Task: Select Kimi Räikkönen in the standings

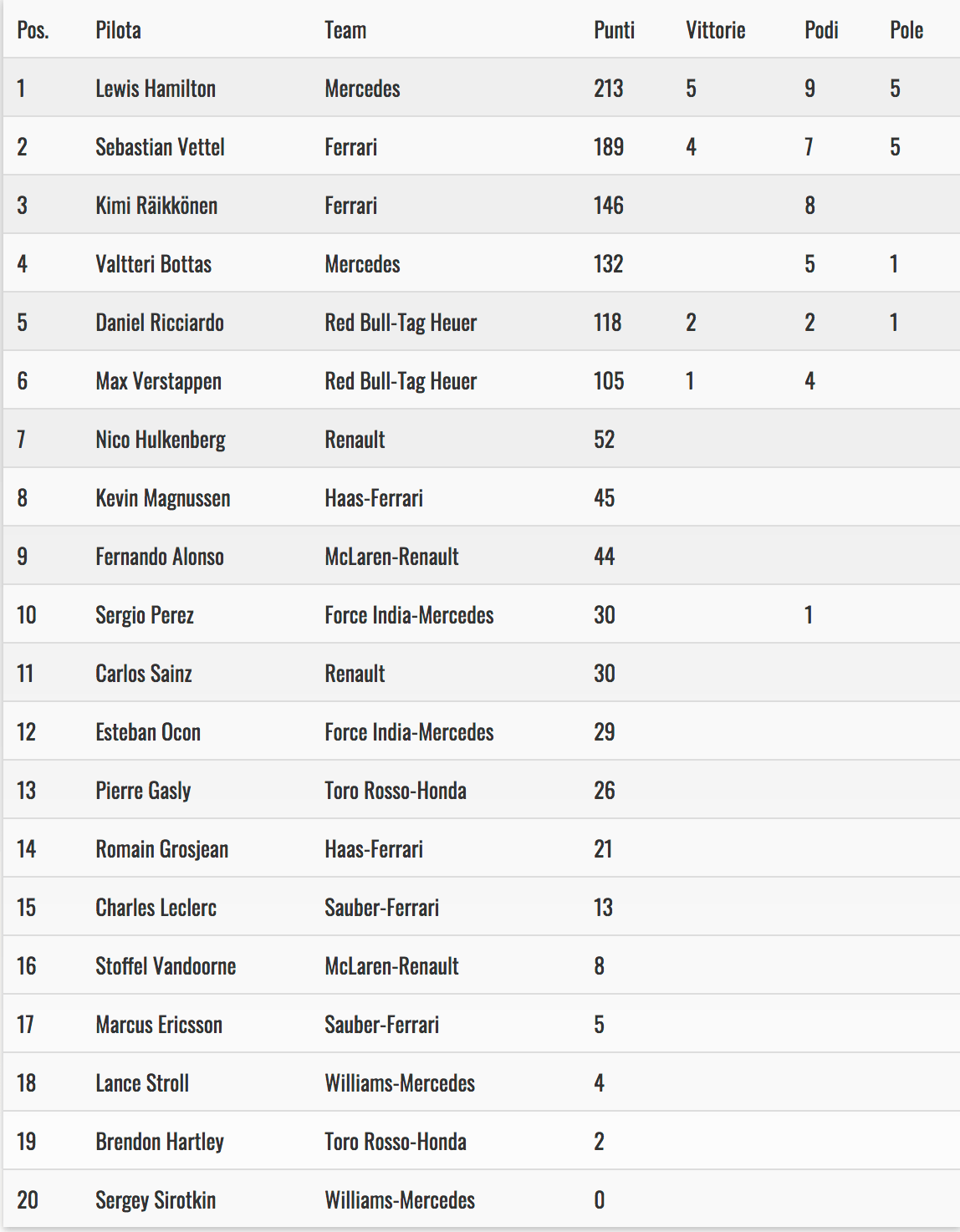Action: point(156,206)
